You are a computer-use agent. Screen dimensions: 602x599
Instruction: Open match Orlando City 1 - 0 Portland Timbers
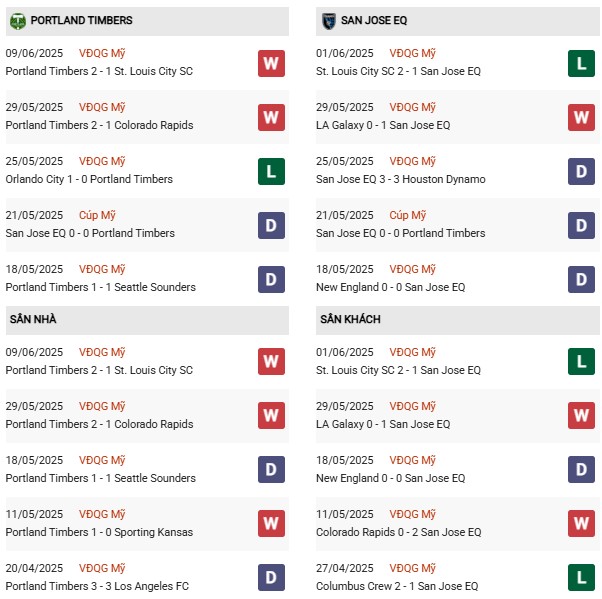89,179
